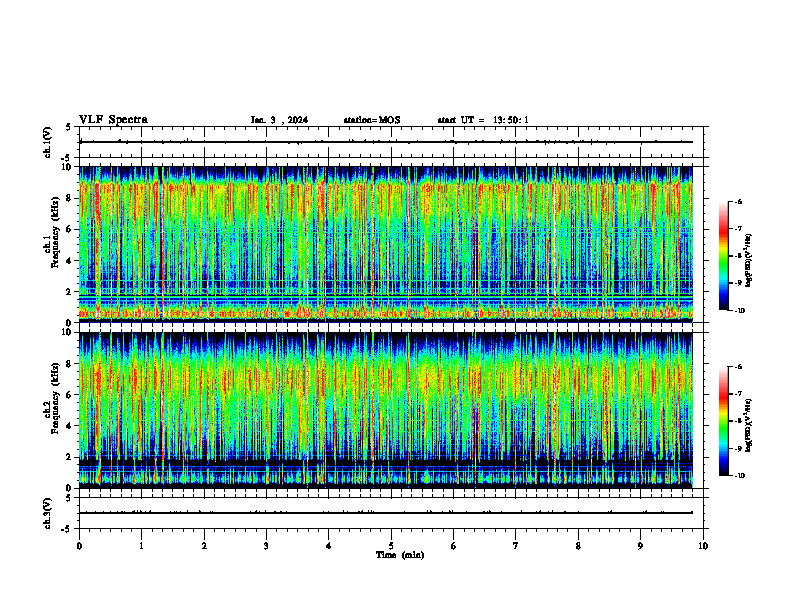This screenshot has width=792, height=612.
Task: Click the ch.1 spectrogram color scale bar
Action: [723, 256]
